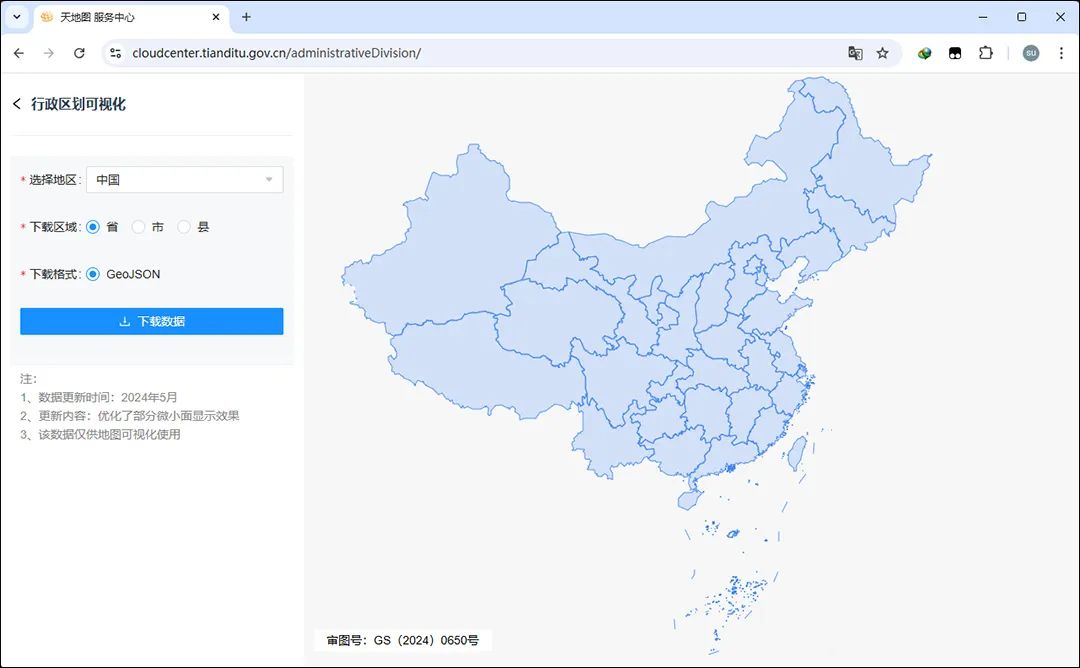Open the Chrome three-dot menu
The height and width of the screenshot is (668, 1080).
(x=1061, y=53)
